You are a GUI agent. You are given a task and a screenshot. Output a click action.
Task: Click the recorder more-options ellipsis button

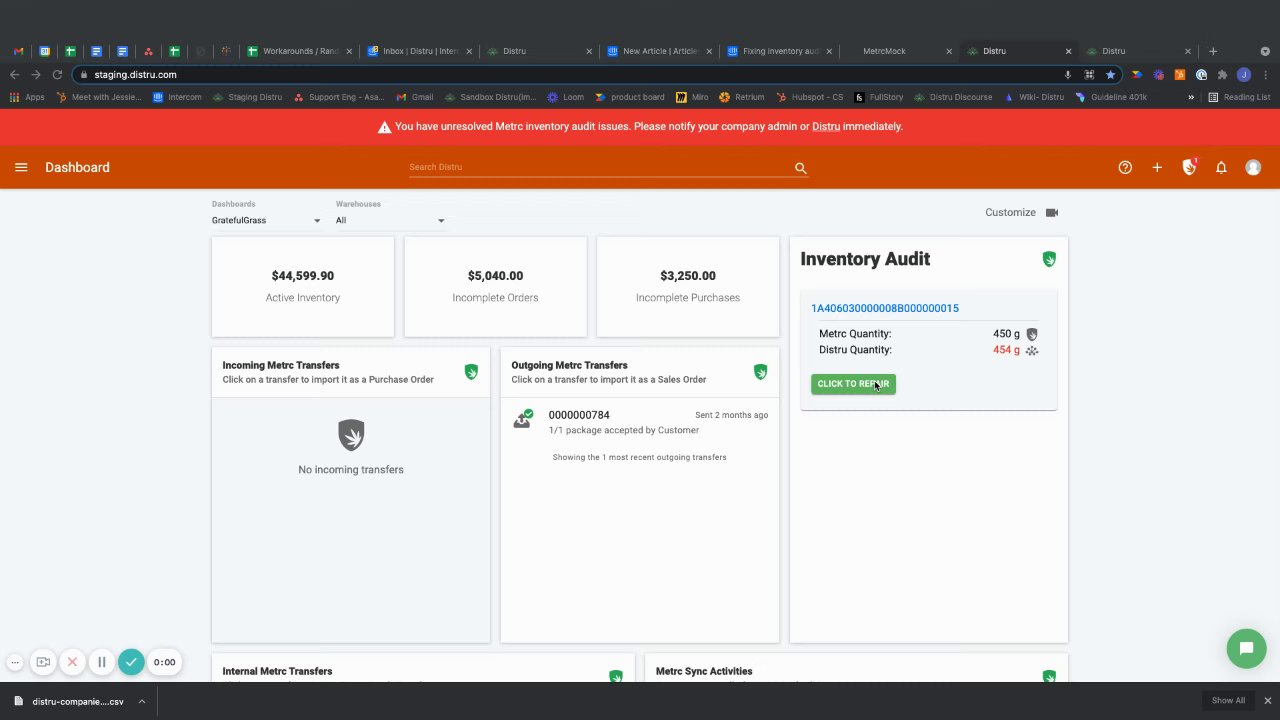pos(15,662)
